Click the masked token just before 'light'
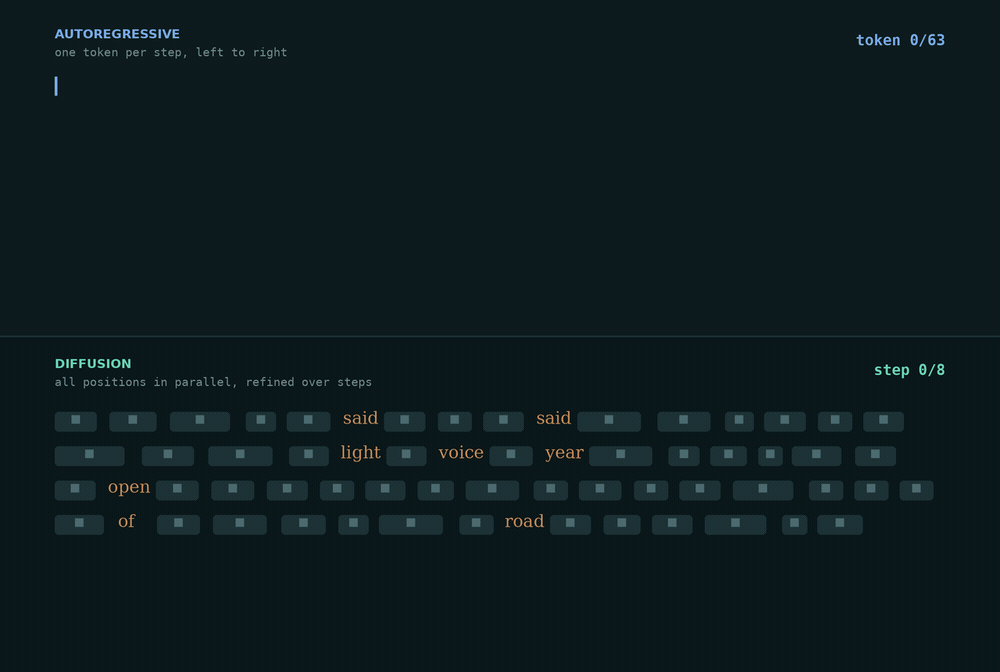 point(309,456)
